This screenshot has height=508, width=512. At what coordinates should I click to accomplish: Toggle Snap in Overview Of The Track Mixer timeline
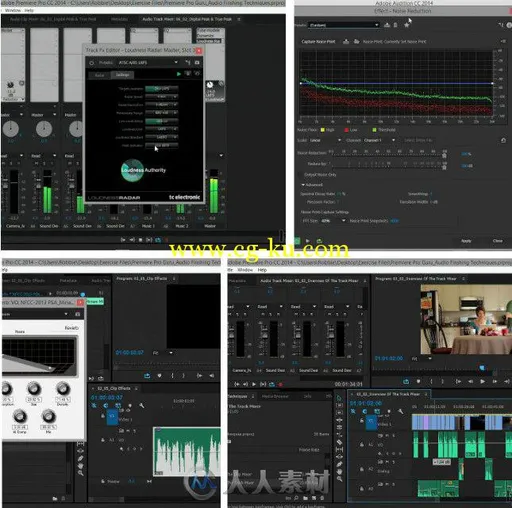click(353, 412)
